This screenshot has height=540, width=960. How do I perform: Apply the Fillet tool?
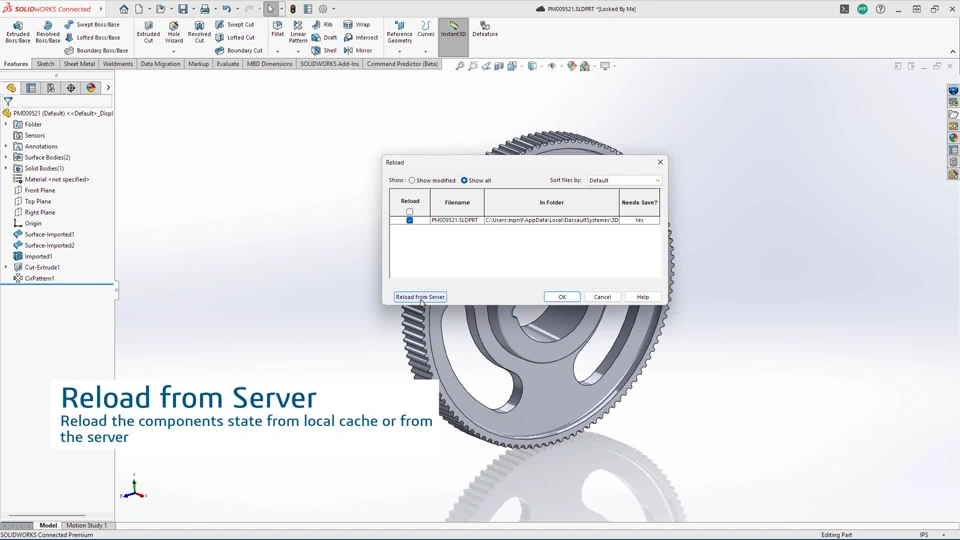tap(277, 29)
